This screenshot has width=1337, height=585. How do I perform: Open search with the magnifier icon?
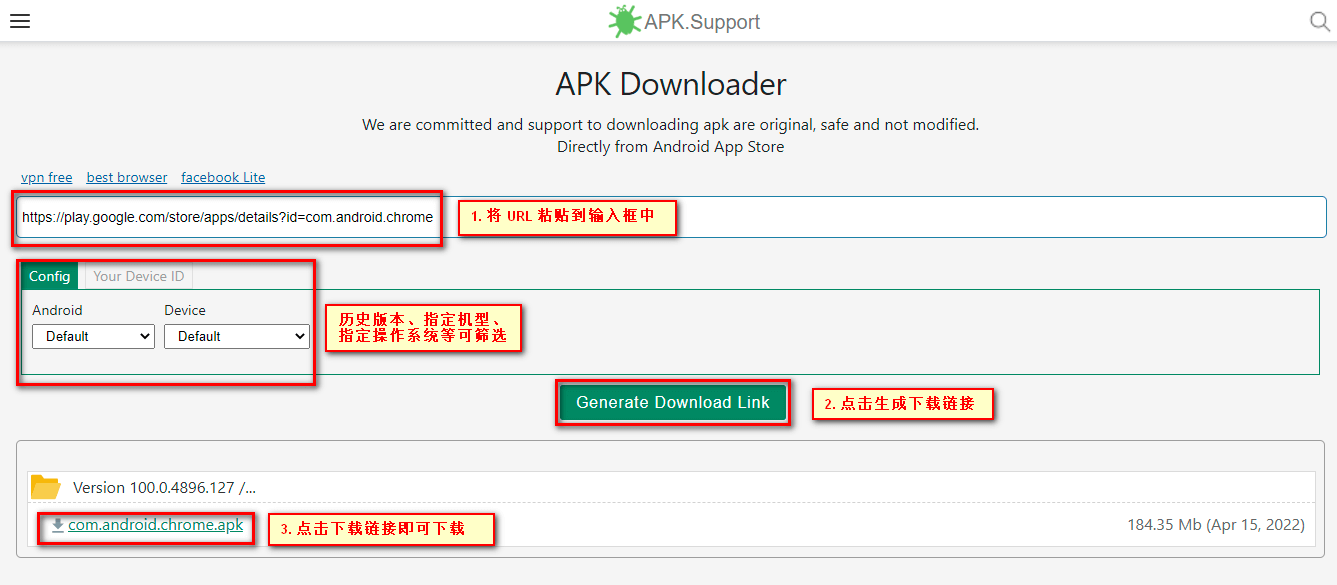click(x=1320, y=21)
